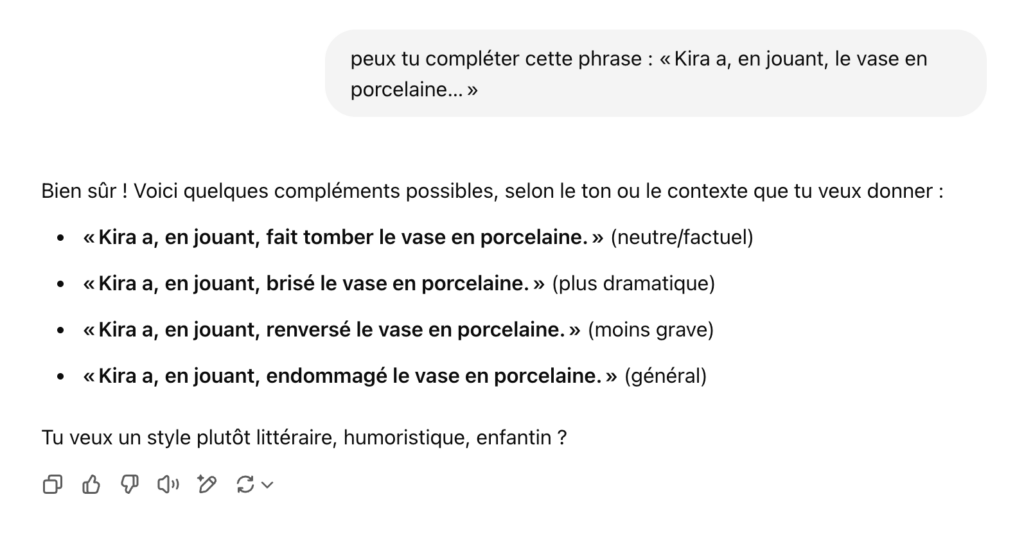1024x542 pixels.
Task: Click the "(neutre/factuel)" label
Action: click(681, 238)
